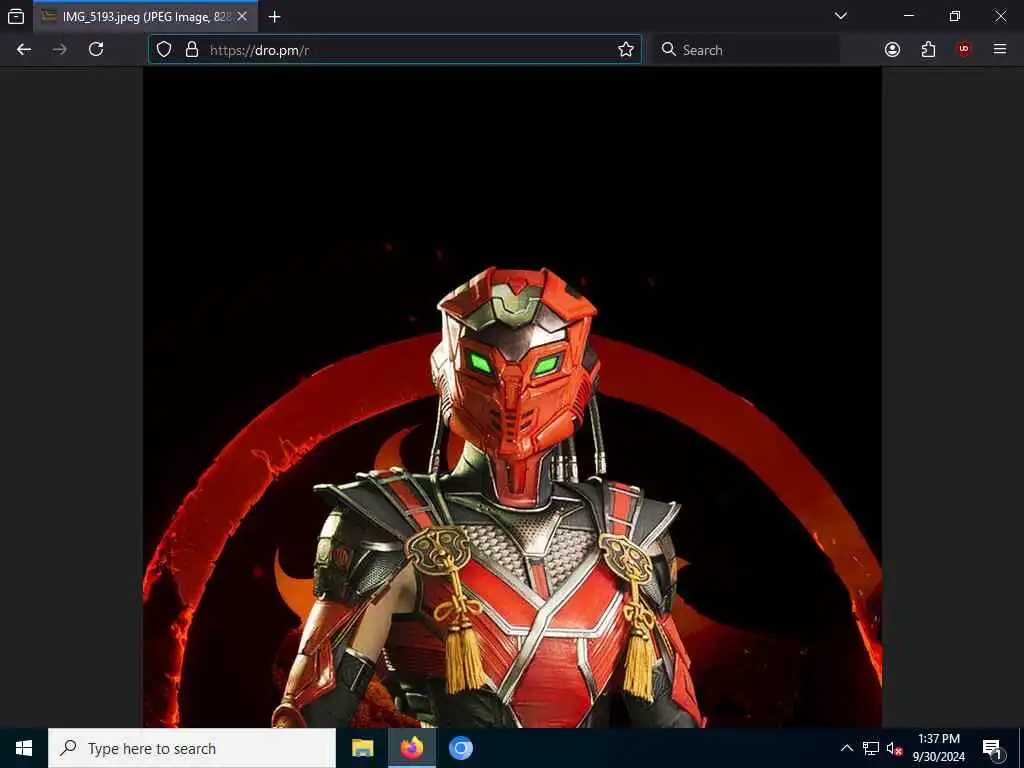Show hidden system tray icons
The width and height of the screenshot is (1024, 768).
(846, 748)
